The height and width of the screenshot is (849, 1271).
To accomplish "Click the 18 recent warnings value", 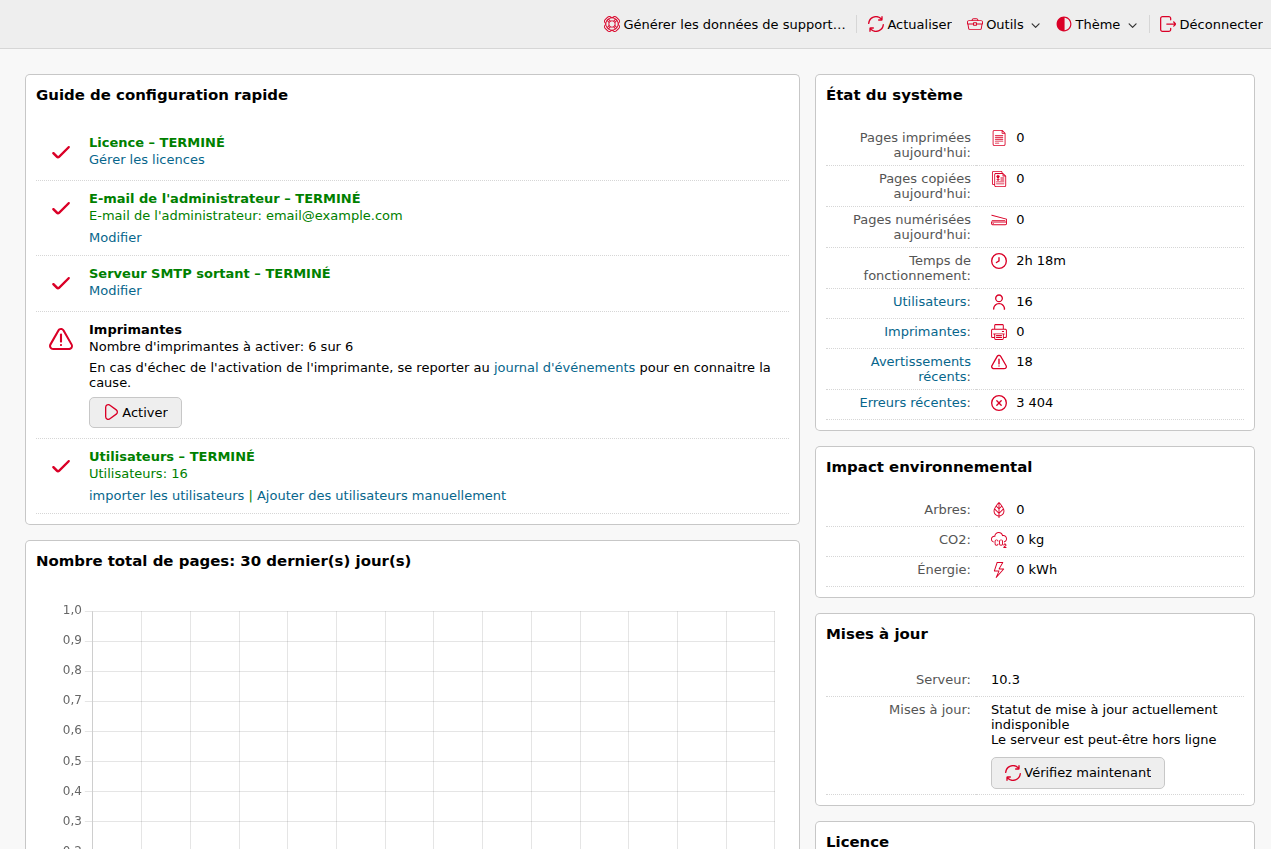I will click(1024, 362).
